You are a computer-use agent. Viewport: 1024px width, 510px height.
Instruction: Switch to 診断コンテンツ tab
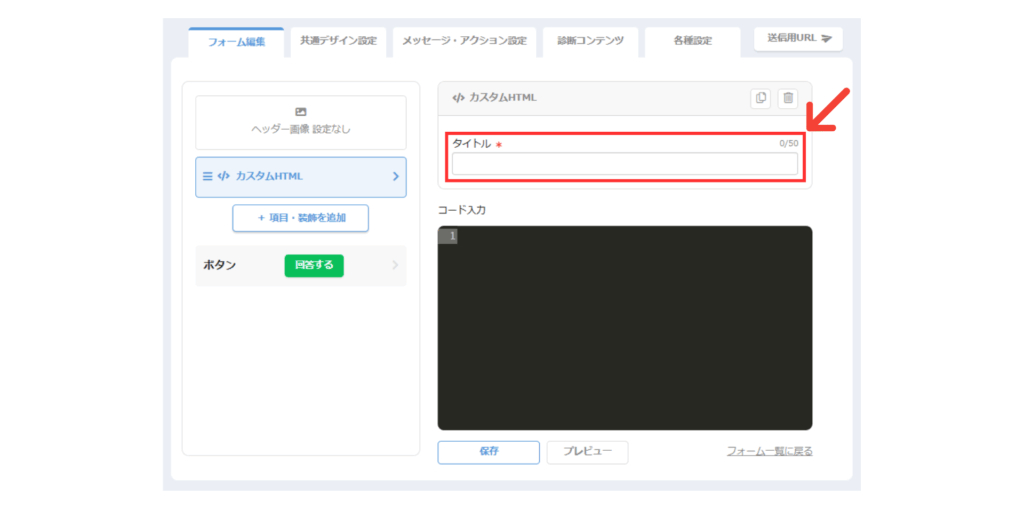tap(590, 40)
